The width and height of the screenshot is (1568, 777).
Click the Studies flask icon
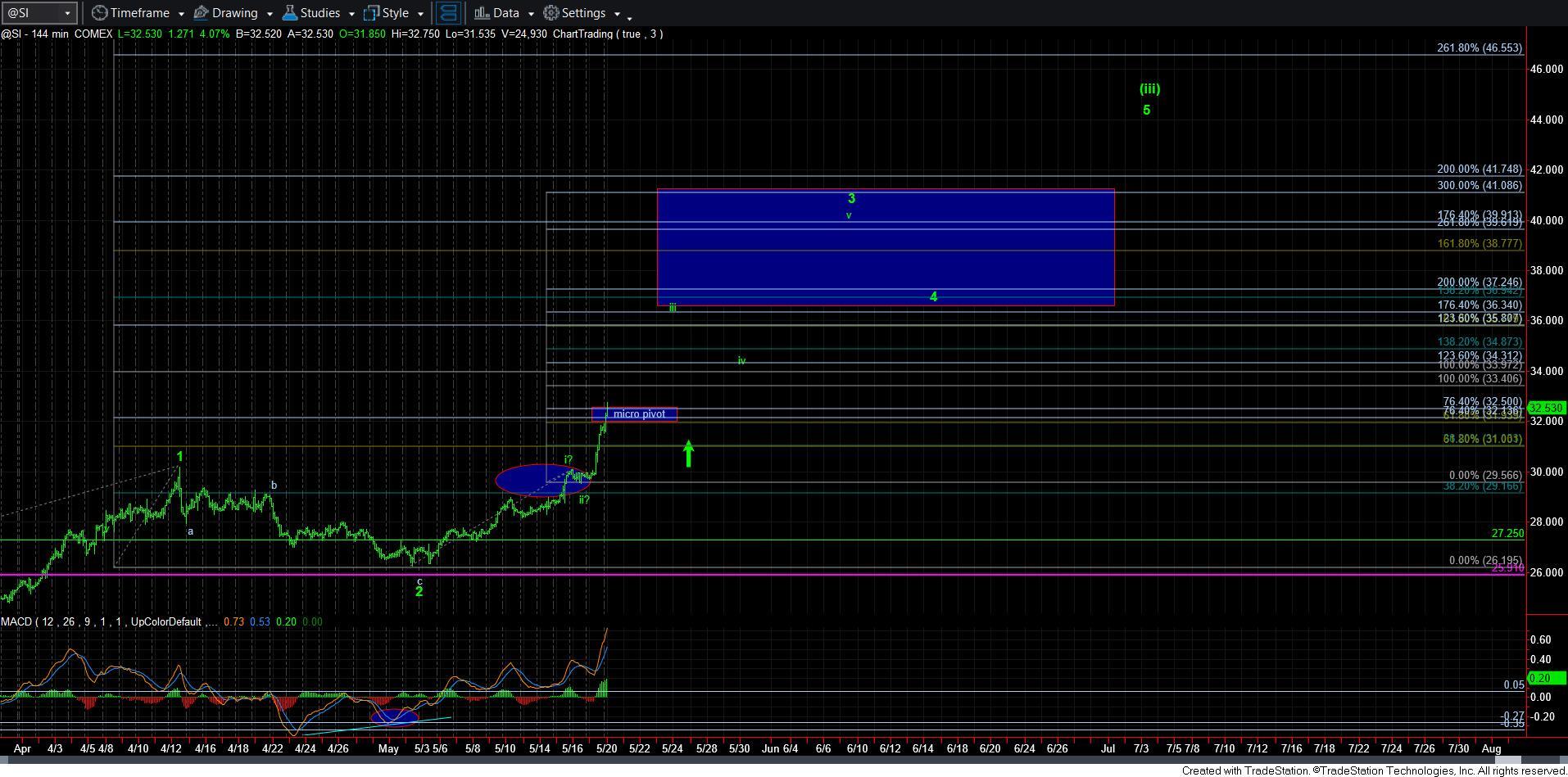[289, 13]
